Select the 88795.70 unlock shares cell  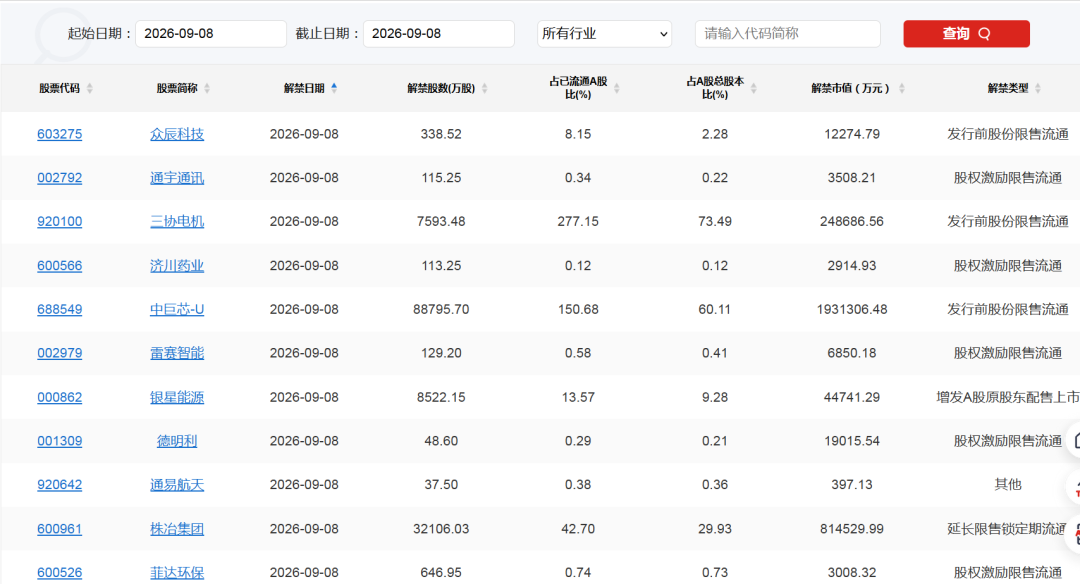[441, 309]
